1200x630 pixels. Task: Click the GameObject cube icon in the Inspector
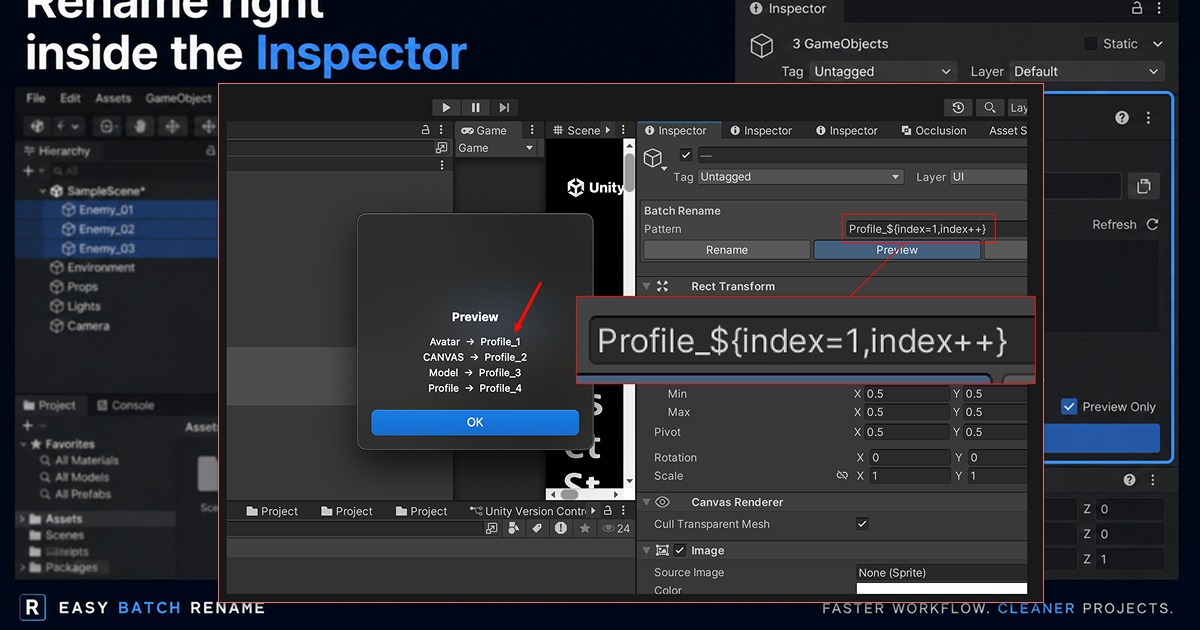coord(653,158)
